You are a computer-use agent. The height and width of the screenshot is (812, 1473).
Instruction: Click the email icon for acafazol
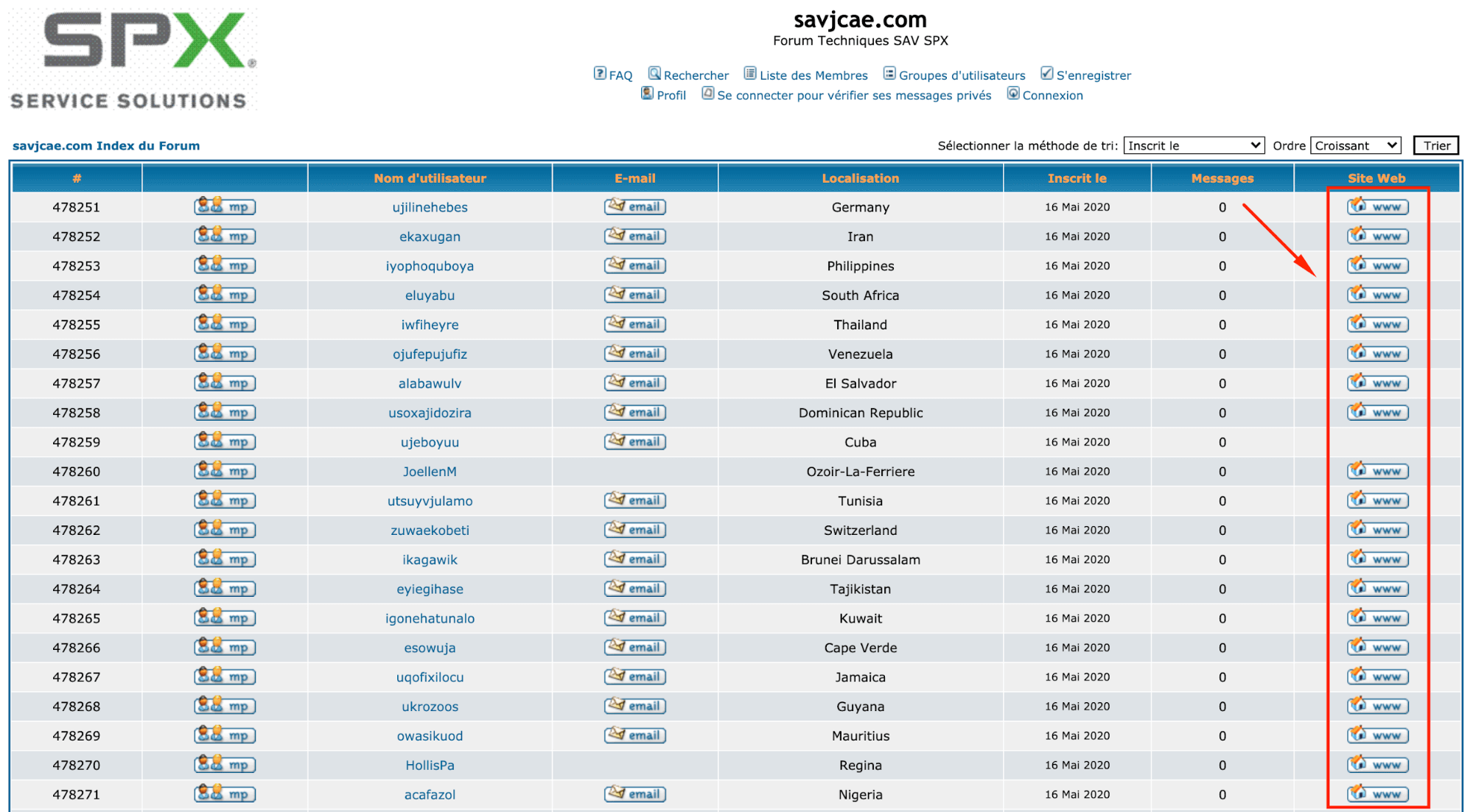point(635,794)
